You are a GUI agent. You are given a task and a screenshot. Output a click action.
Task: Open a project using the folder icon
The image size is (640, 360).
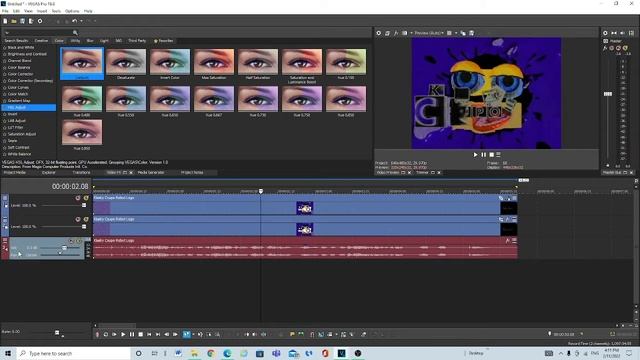point(14,21)
